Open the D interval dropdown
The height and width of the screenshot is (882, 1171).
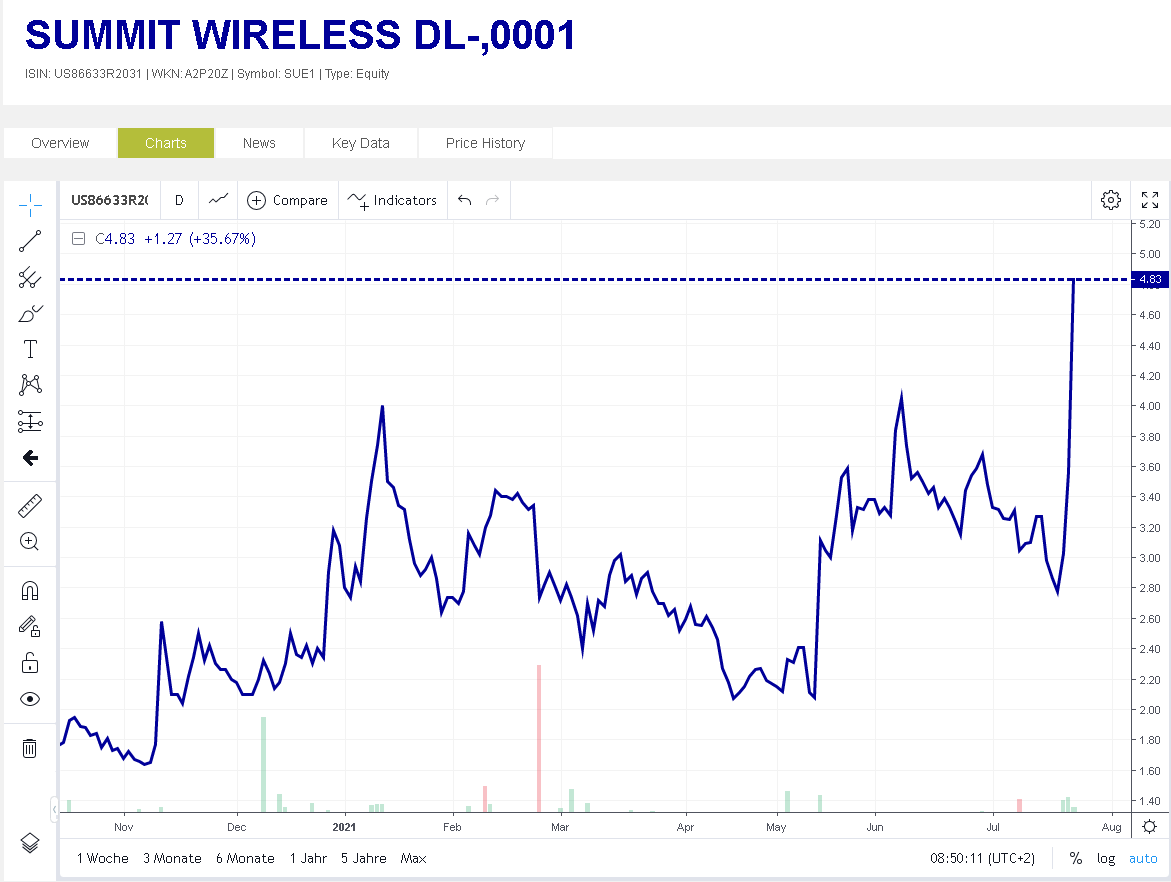tap(179, 200)
